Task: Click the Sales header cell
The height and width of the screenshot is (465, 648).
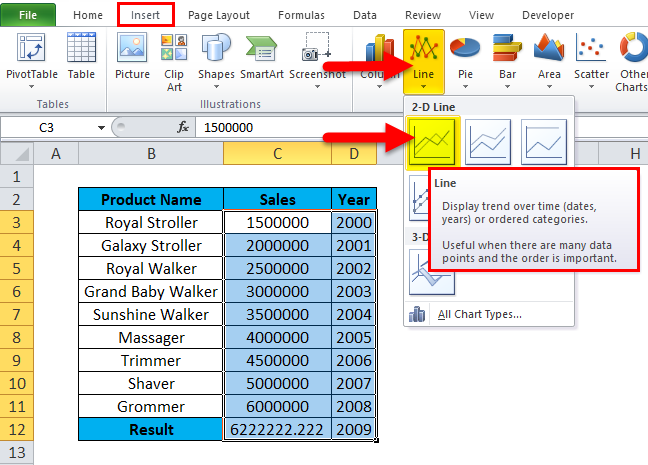Action: tap(277, 200)
